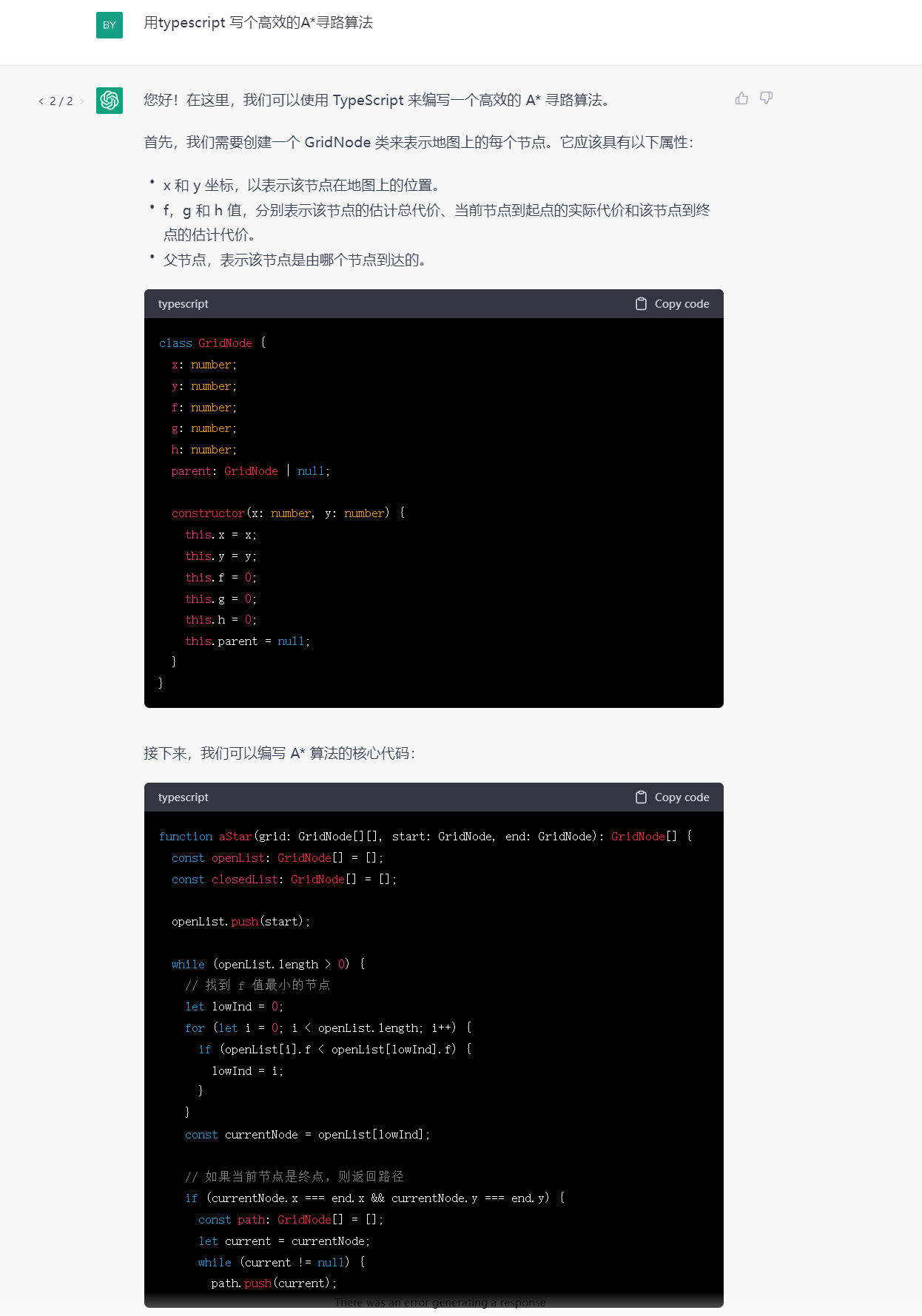Click the bullet about x 和 y 坐标
Image resolution: width=922 pixels, height=1316 pixels.
coord(301,186)
